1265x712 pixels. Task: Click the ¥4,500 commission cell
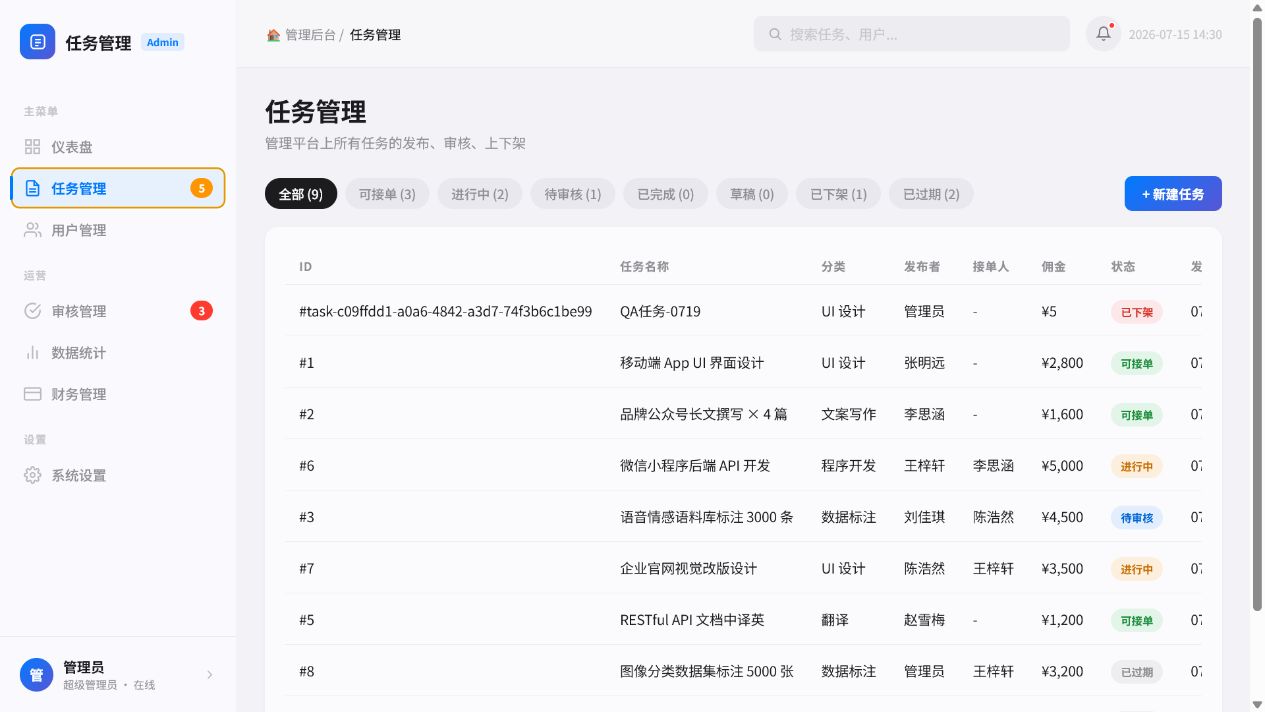[x=1062, y=517]
